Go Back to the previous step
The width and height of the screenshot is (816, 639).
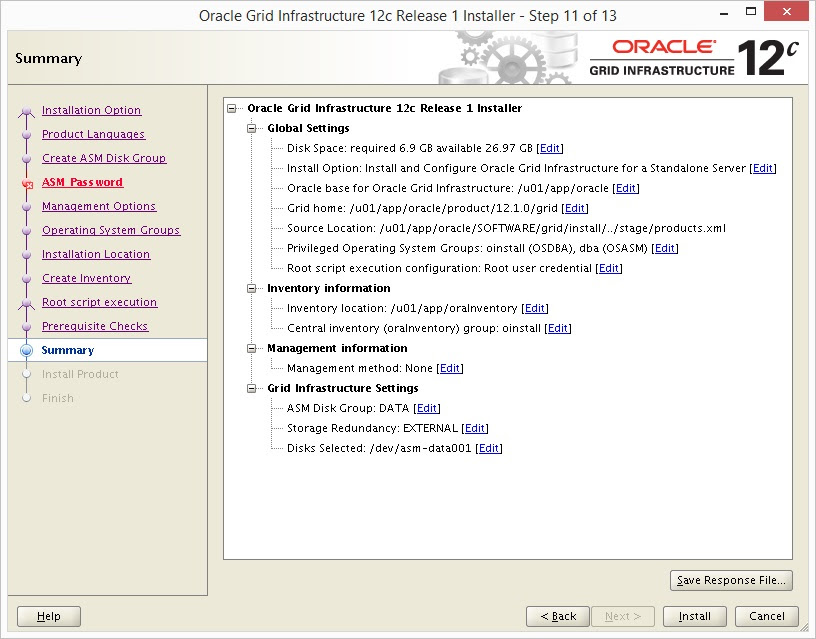point(558,616)
